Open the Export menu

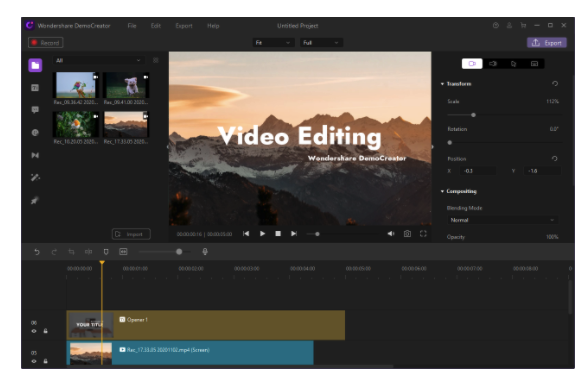click(184, 26)
